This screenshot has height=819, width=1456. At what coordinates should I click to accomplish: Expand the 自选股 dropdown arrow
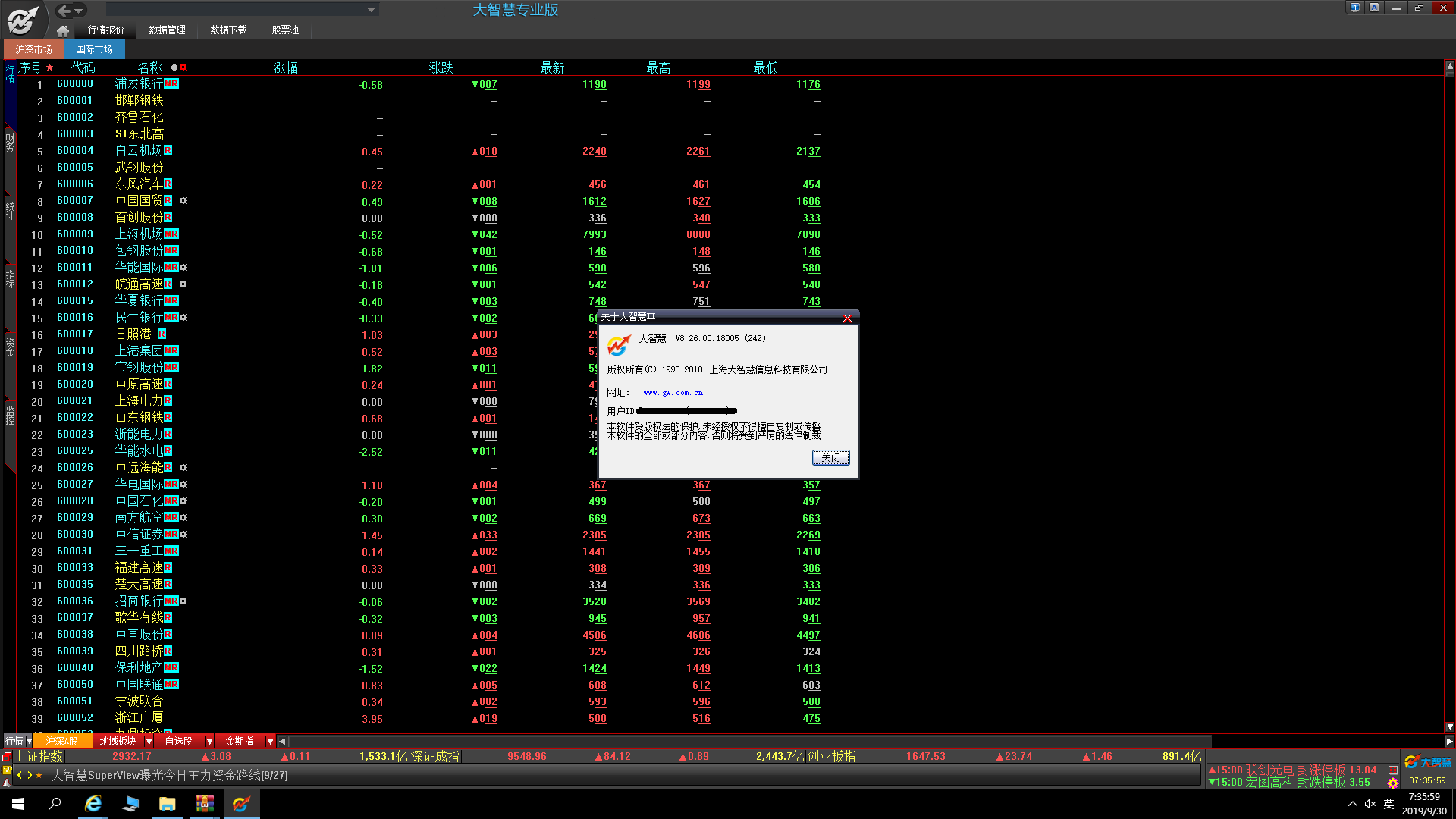coord(209,741)
